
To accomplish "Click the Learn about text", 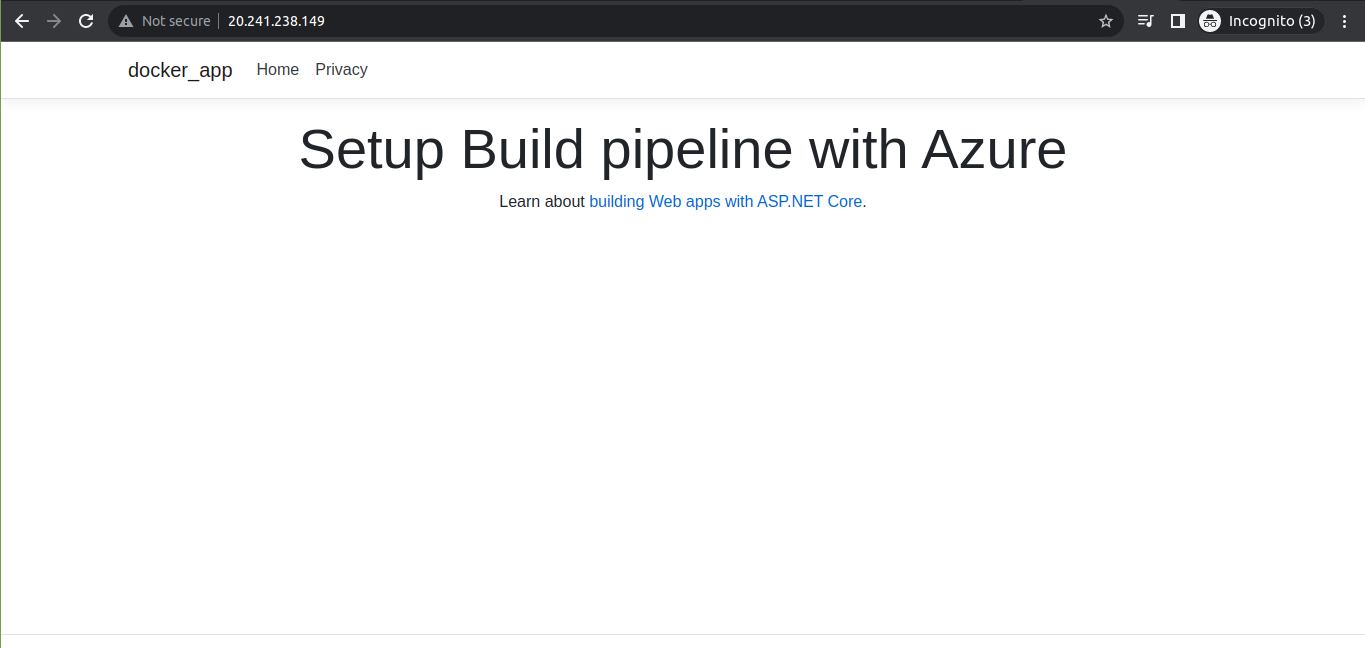I will [542, 201].
